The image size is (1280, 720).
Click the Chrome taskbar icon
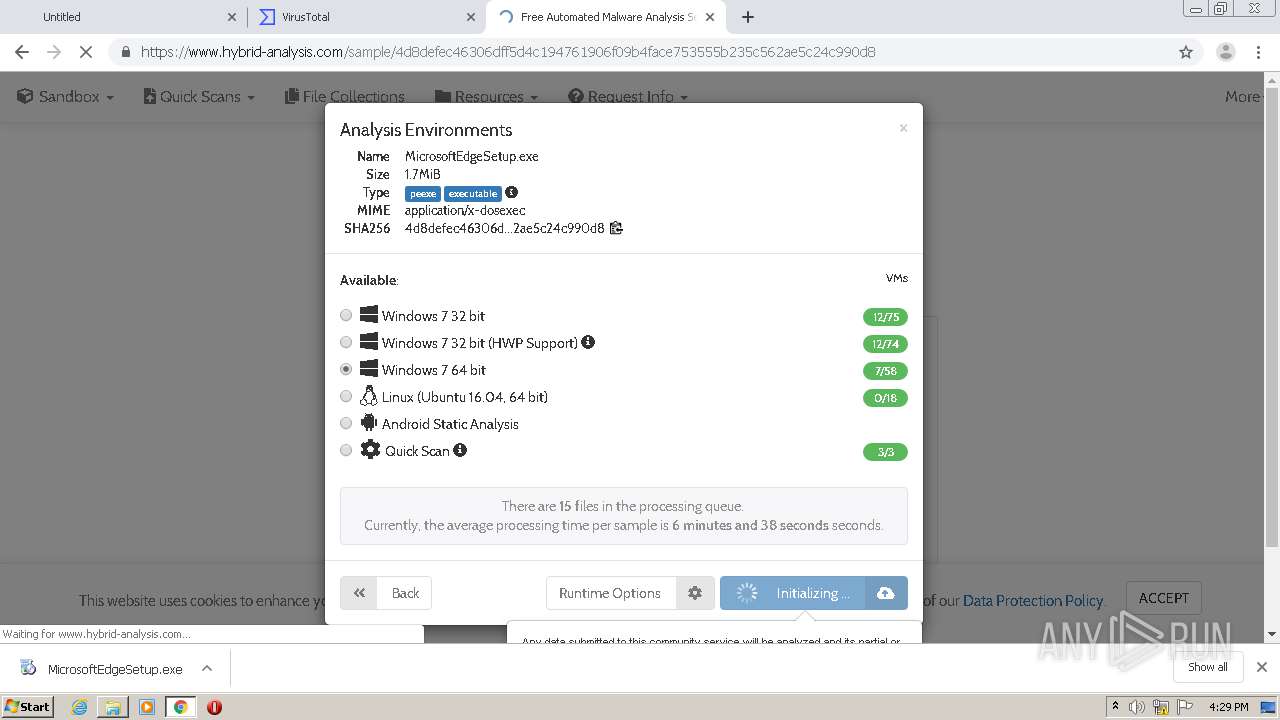(180, 706)
